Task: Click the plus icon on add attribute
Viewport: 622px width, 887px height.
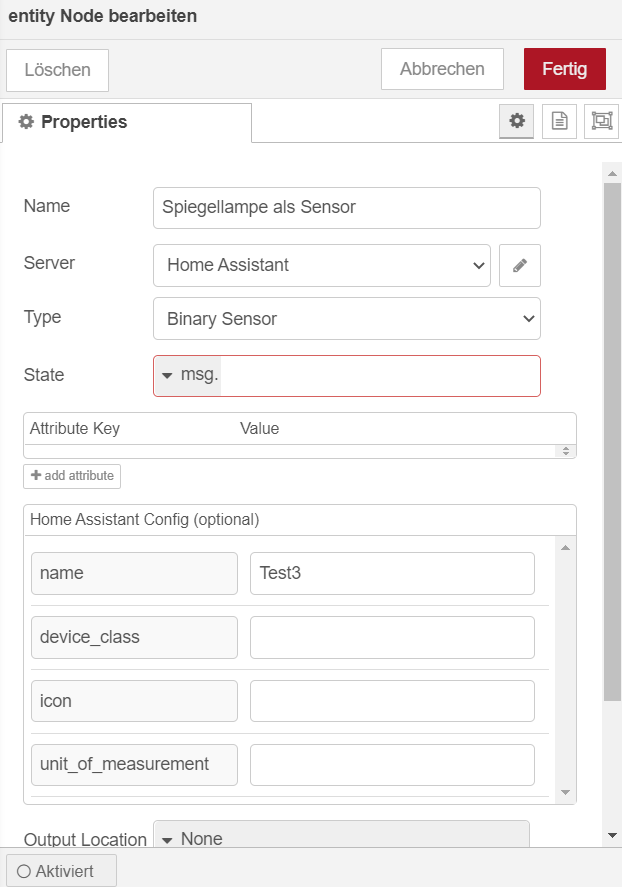Action: [x=36, y=475]
